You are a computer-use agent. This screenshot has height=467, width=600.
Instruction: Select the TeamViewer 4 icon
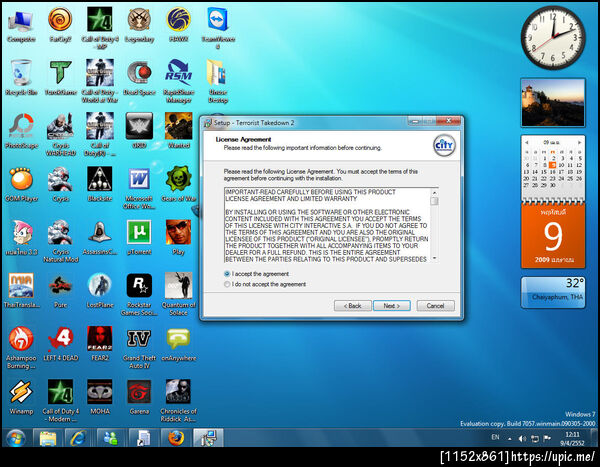pyautogui.click(x=218, y=28)
